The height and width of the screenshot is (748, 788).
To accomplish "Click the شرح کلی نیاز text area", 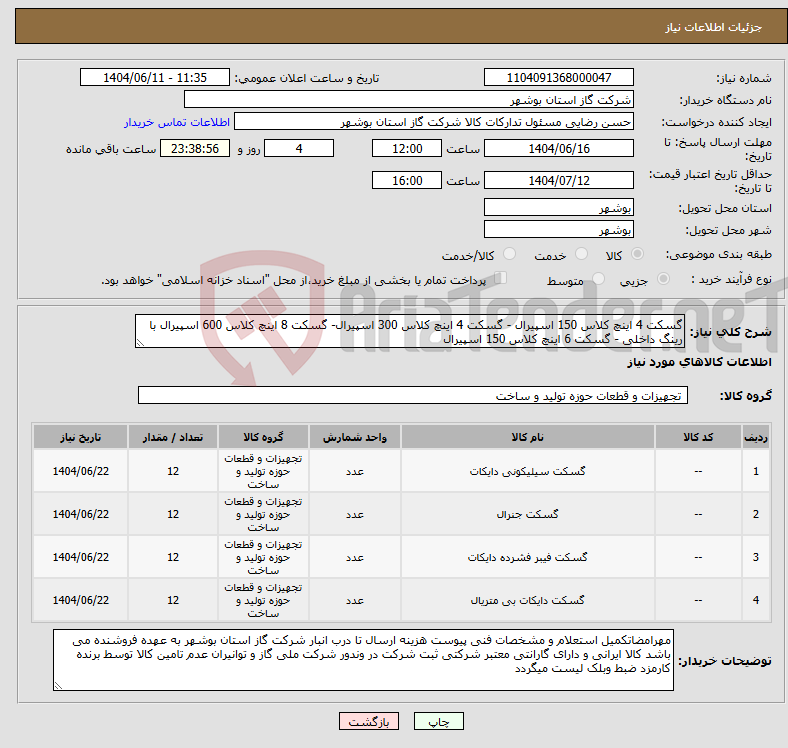I will point(409,332).
